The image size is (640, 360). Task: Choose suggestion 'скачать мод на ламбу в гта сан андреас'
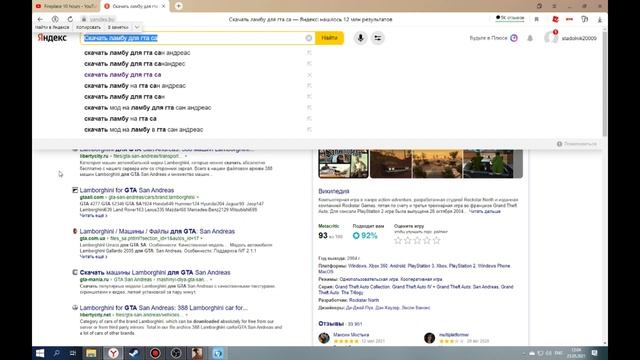coord(144,129)
